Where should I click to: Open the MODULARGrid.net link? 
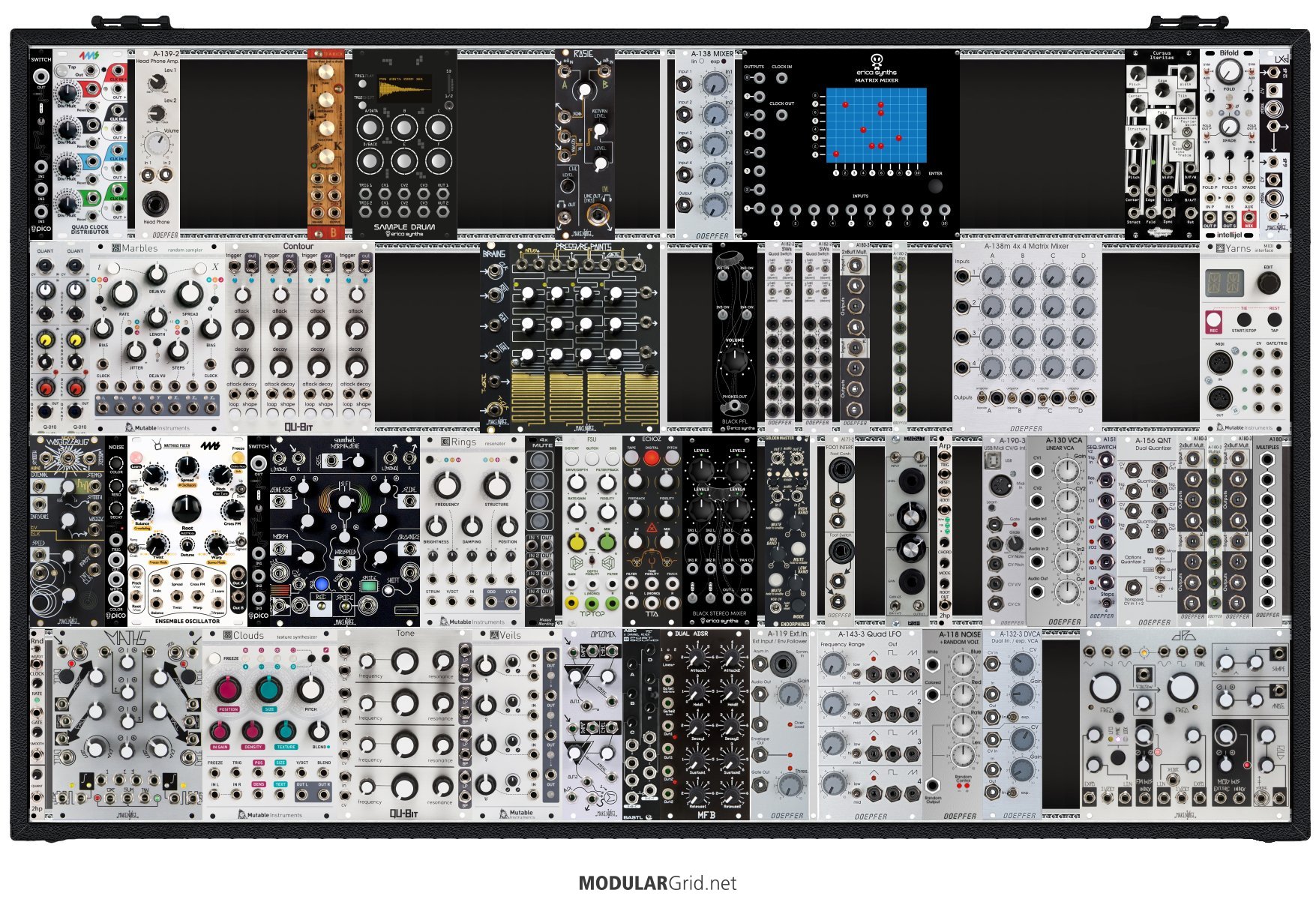658,883
